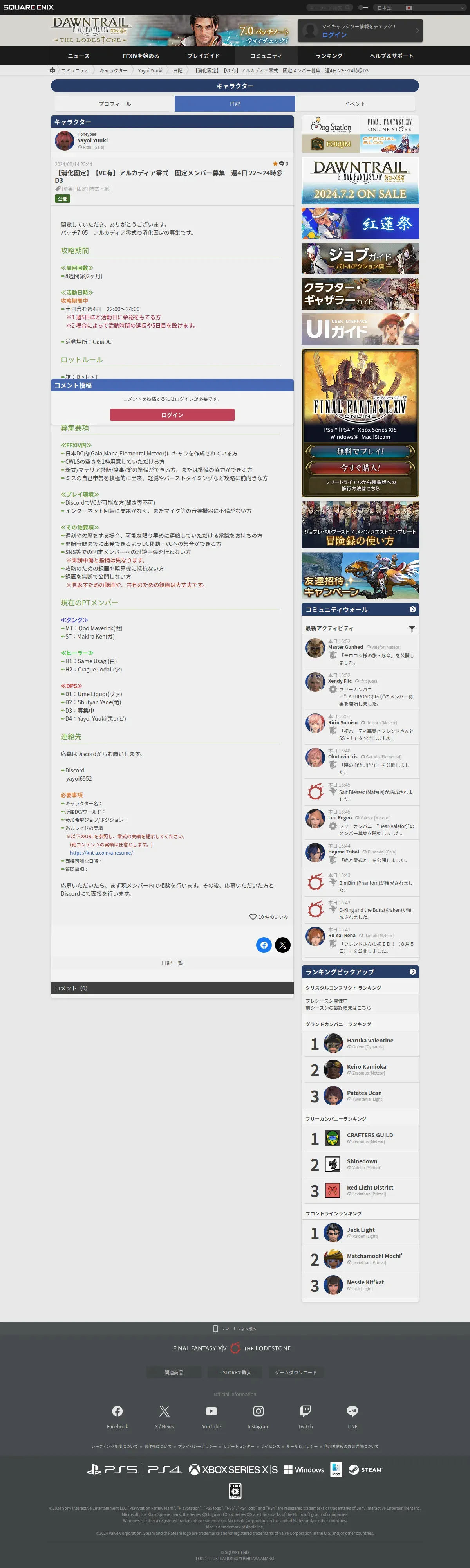Open footer X / News icon
Image resolution: width=470 pixels, height=1568 pixels.
coord(164,1411)
